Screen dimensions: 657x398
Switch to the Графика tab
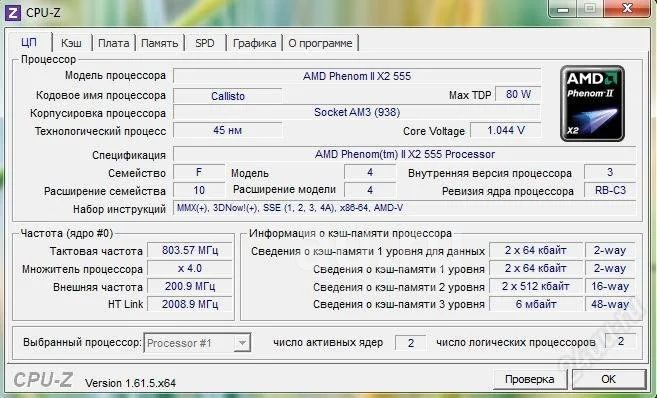click(x=254, y=43)
